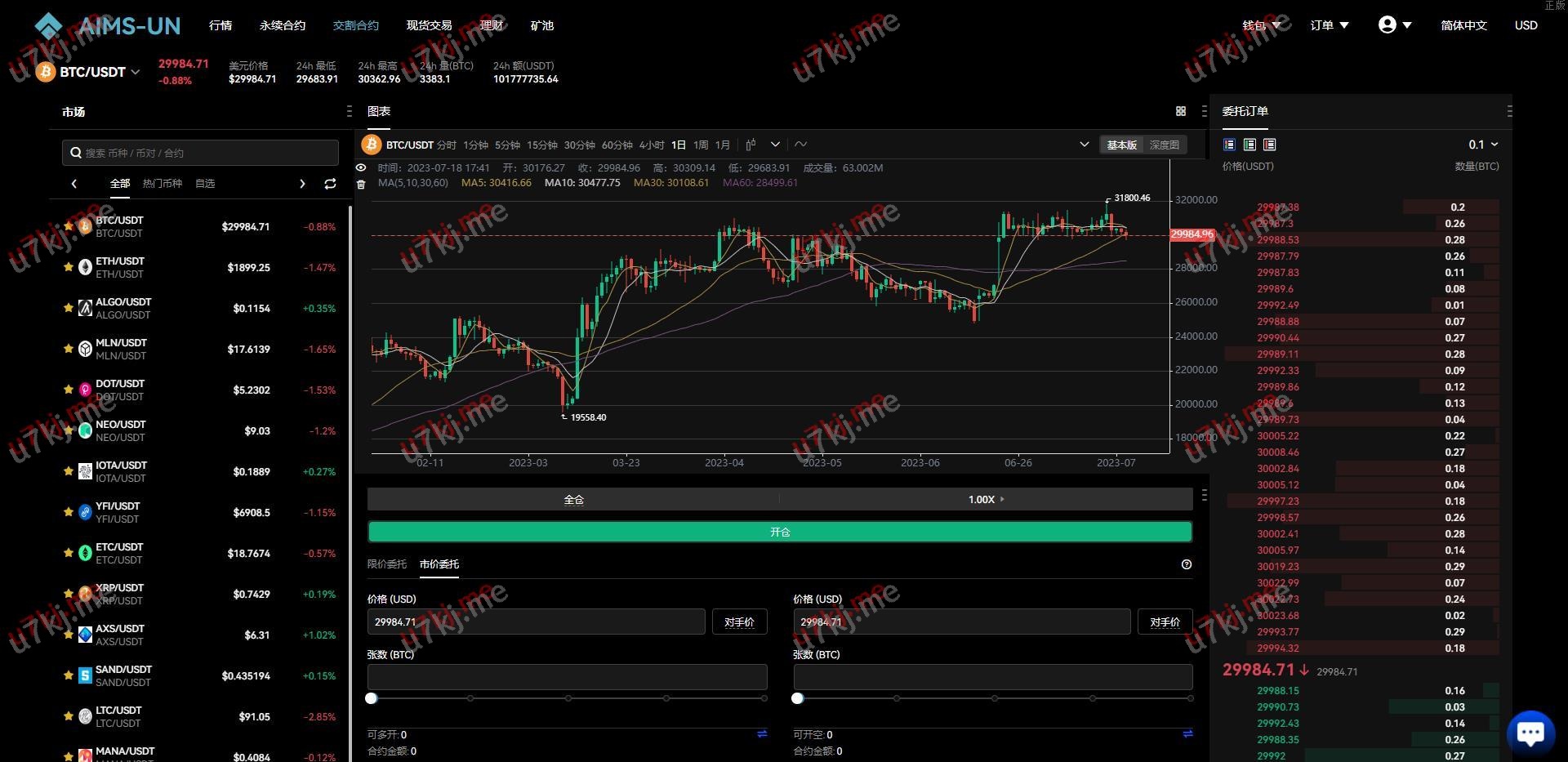1568x762 pixels.
Task: Show buy-only order book view
Action: [x=1249, y=145]
